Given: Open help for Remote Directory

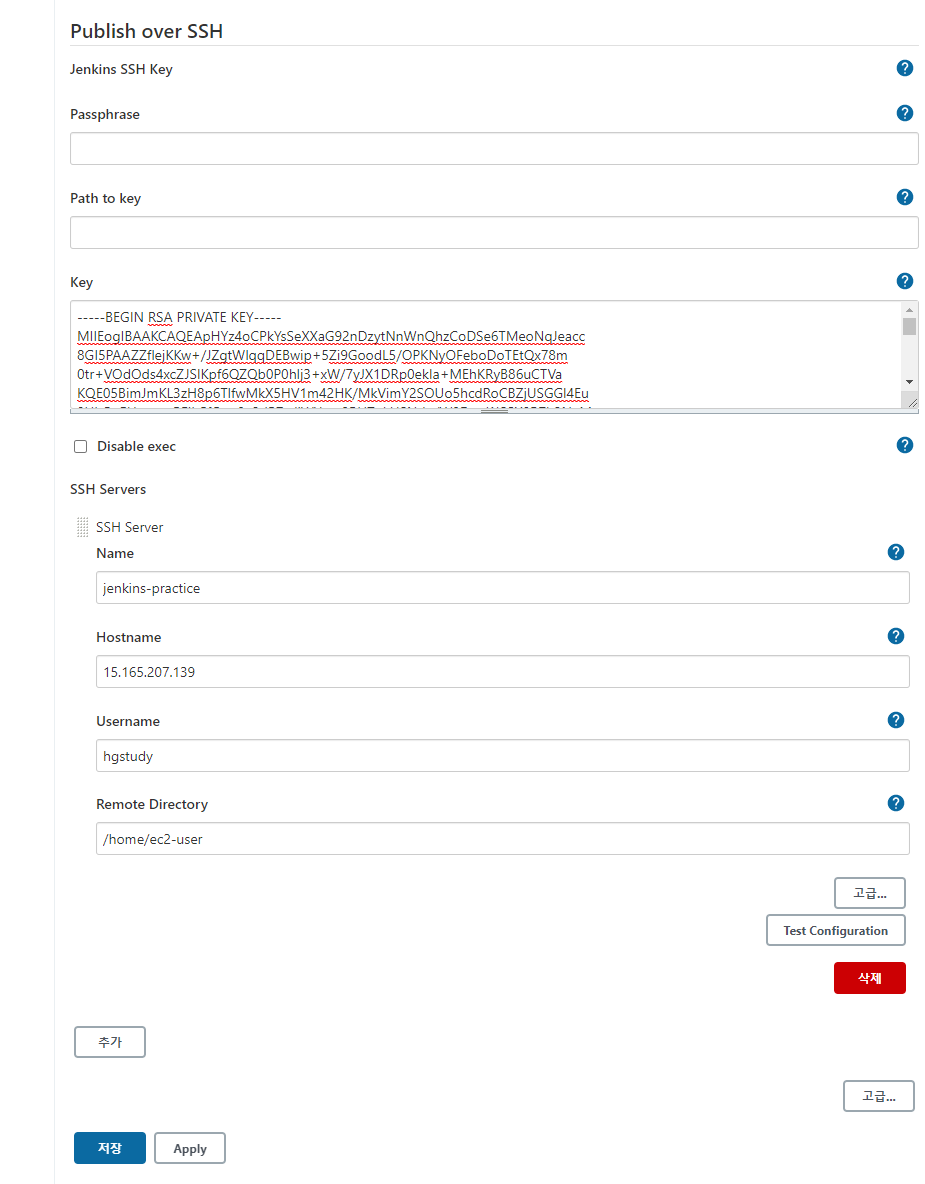Looking at the screenshot, I should [x=896, y=802].
